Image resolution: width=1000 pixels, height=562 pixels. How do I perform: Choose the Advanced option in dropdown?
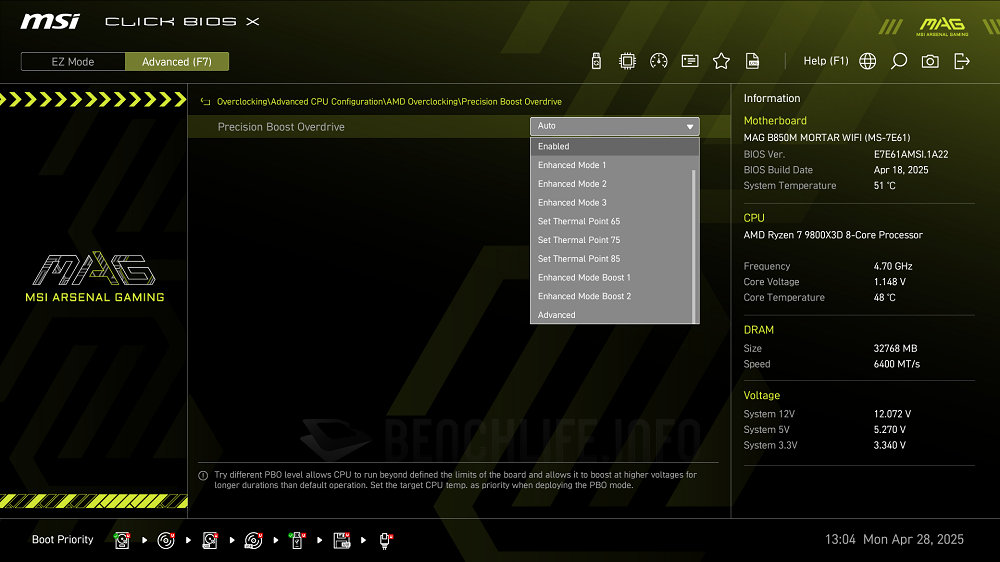click(612, 315)
